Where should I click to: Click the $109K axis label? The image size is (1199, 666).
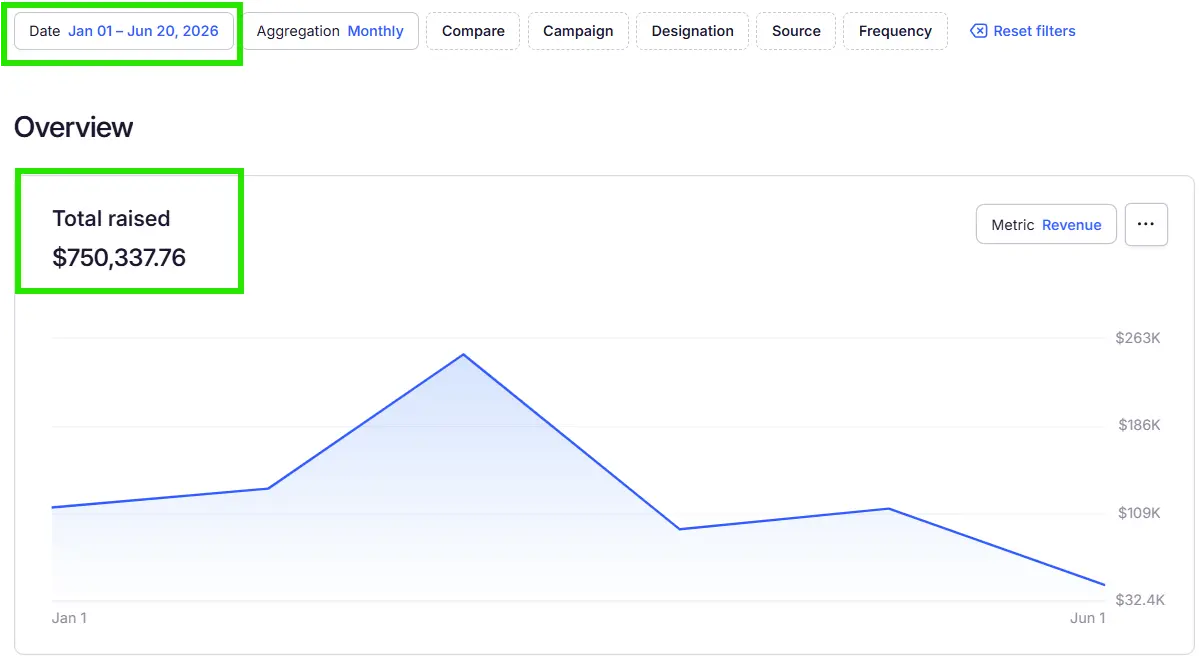1139,513
